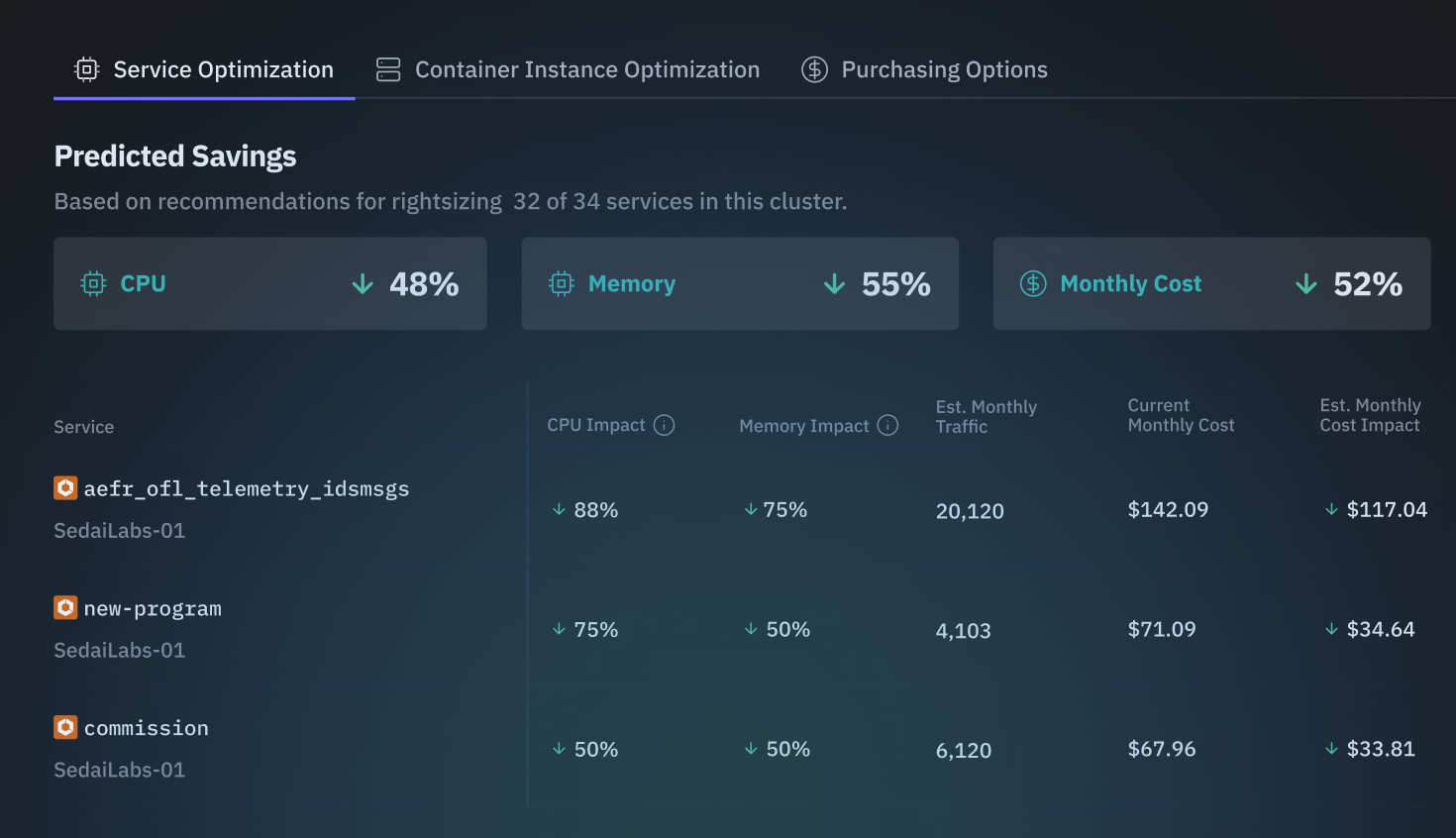The image size is (1456, 838).
Task: Click the $142.09 current cost
Action: coord(1169,509)
